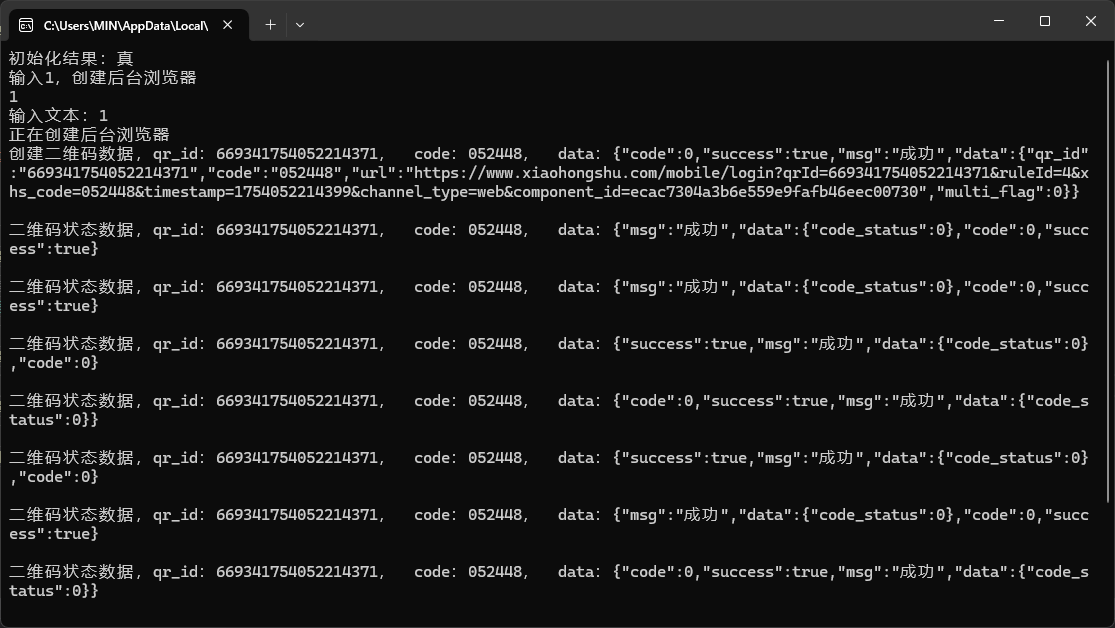Click the line '初始化结果: 真'
1115x628 pixels.
coord(71,58)
